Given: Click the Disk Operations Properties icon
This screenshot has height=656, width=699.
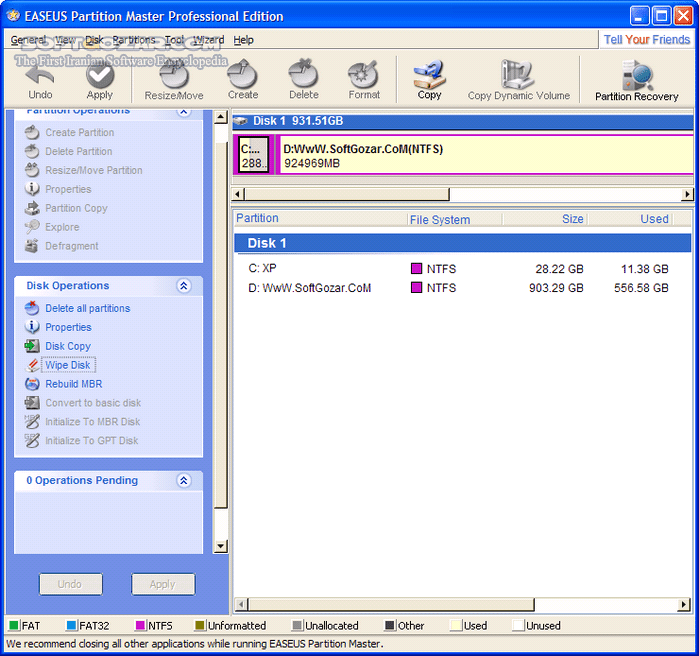Looking at the screenshot, I should [32, 327].
